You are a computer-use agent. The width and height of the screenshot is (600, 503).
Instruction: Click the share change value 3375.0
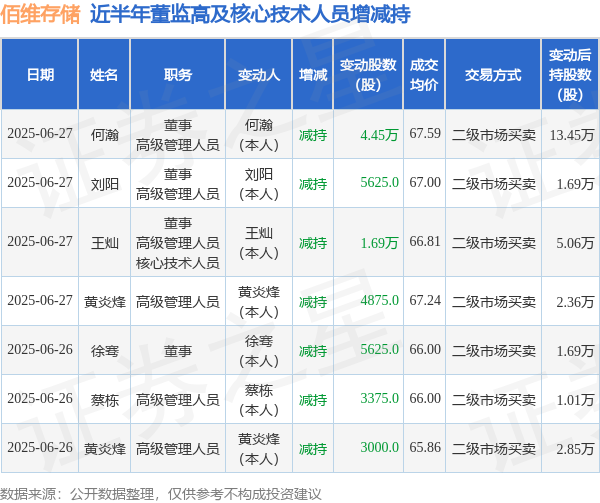pos(380,399)
